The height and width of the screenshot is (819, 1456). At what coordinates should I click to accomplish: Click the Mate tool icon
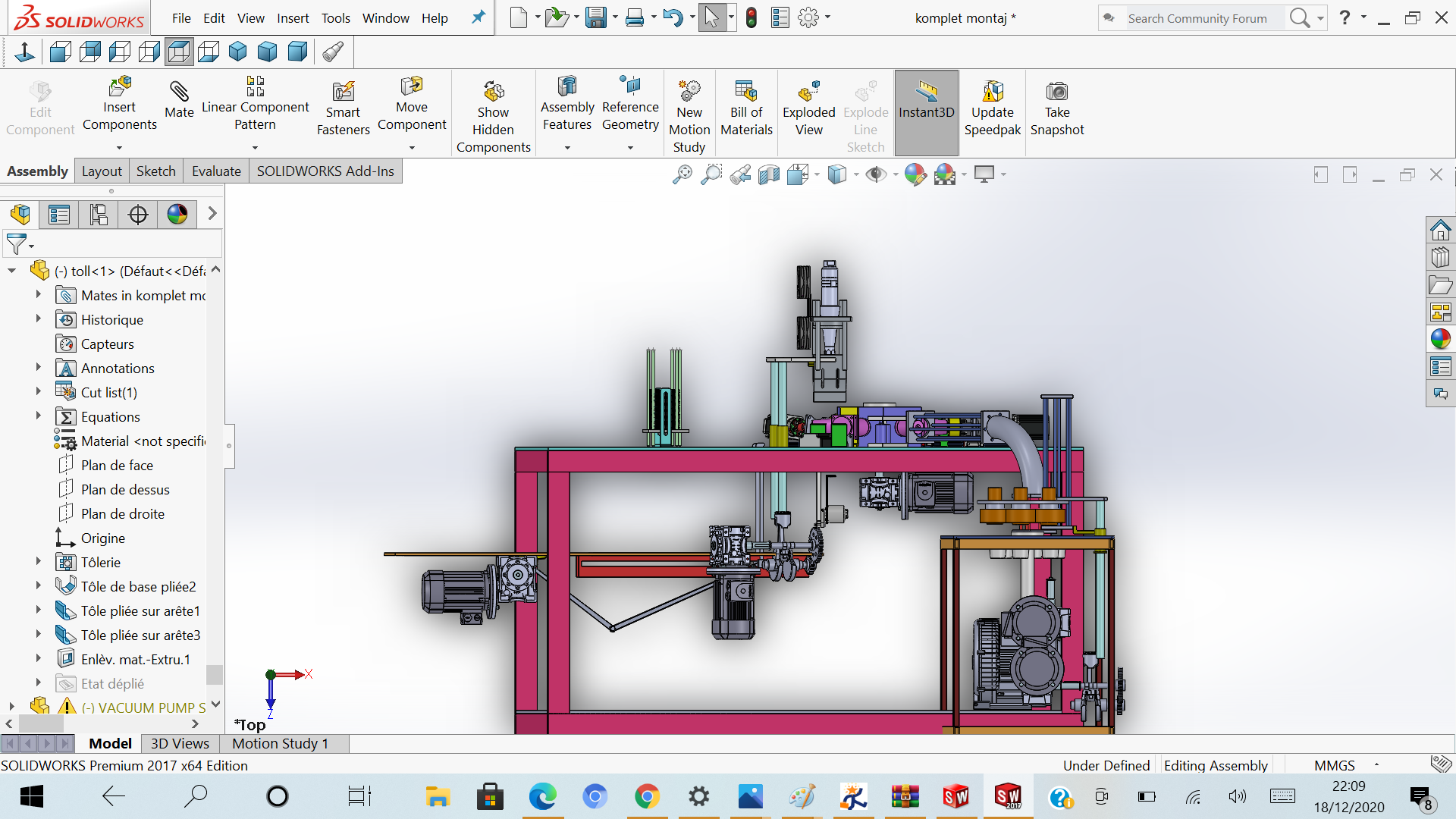pos(179,92)
